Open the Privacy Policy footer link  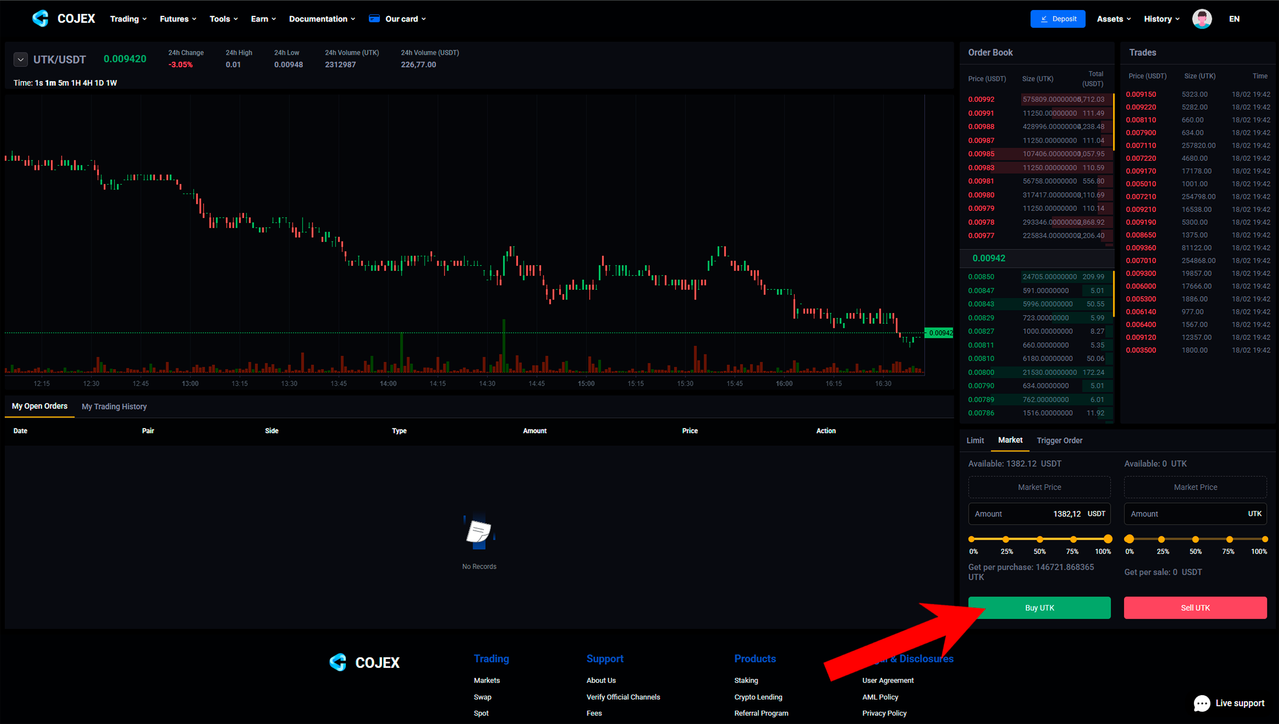pos(884,713)
